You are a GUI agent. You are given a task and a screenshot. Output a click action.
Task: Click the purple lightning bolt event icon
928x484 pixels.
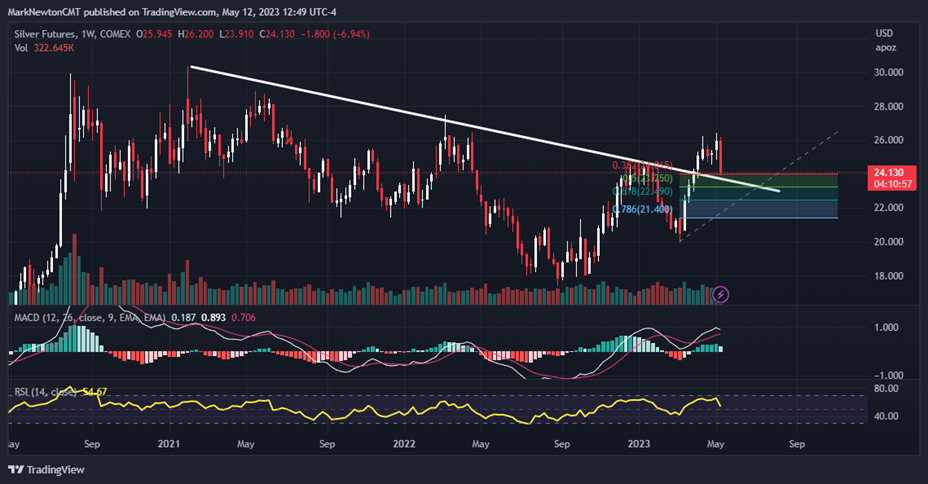click(x=720, y=293)
